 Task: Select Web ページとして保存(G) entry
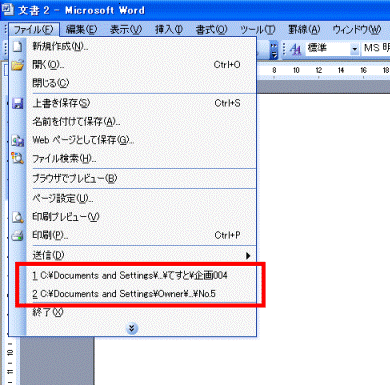pyautogui.click(x=141, y=140)
